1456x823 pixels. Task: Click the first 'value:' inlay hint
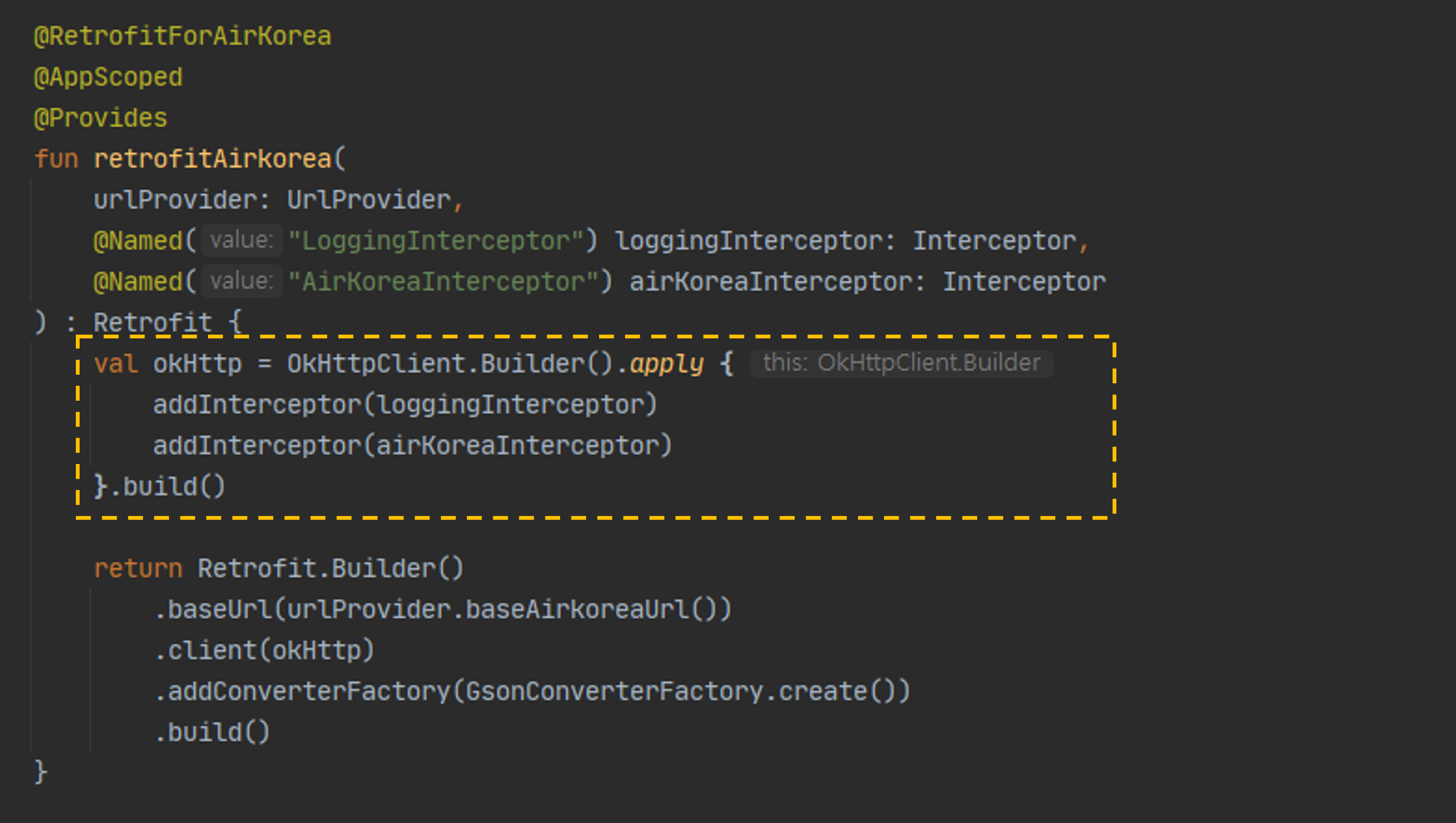pos(242,241)
